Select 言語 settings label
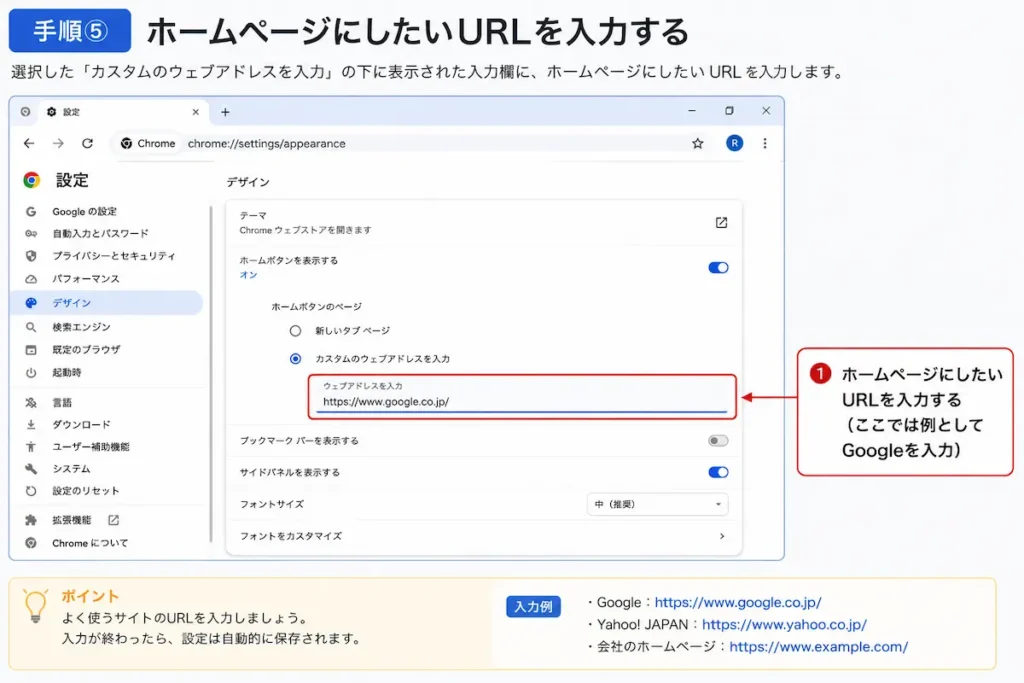Screen dimensions: 1024x683 (62, 403)
